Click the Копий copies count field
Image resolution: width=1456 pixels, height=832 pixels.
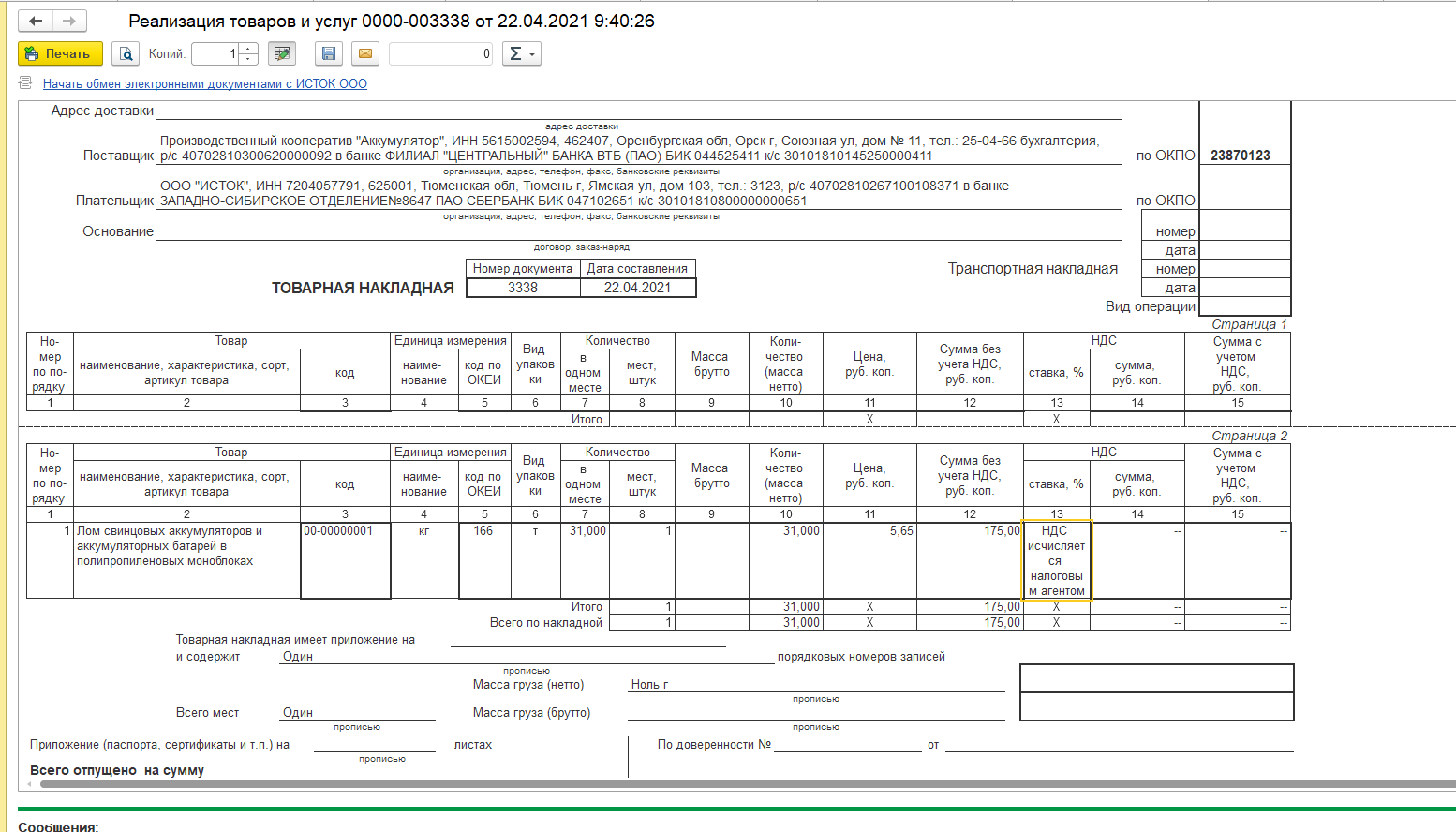(x=215, y=53)
